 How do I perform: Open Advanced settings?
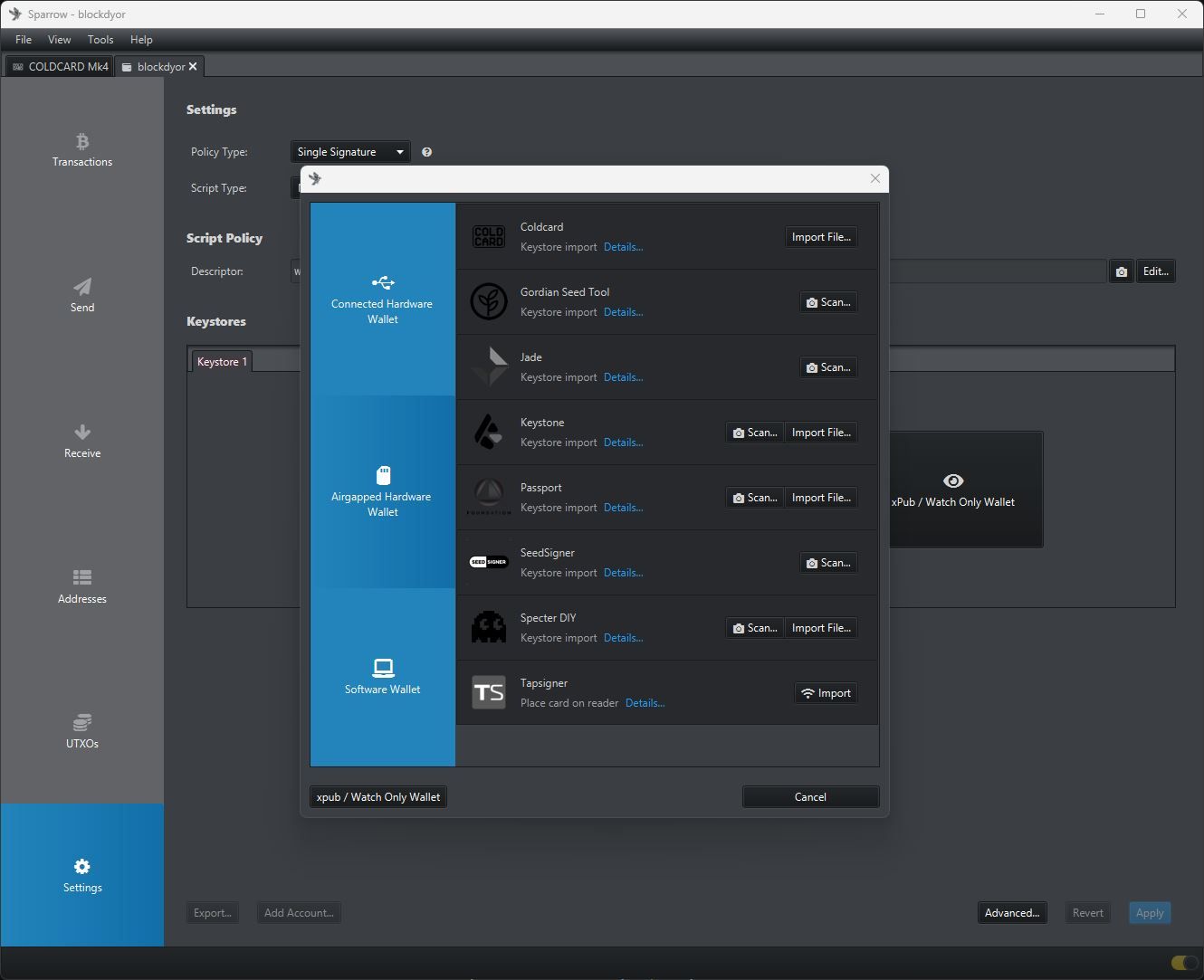(1011, 913)
